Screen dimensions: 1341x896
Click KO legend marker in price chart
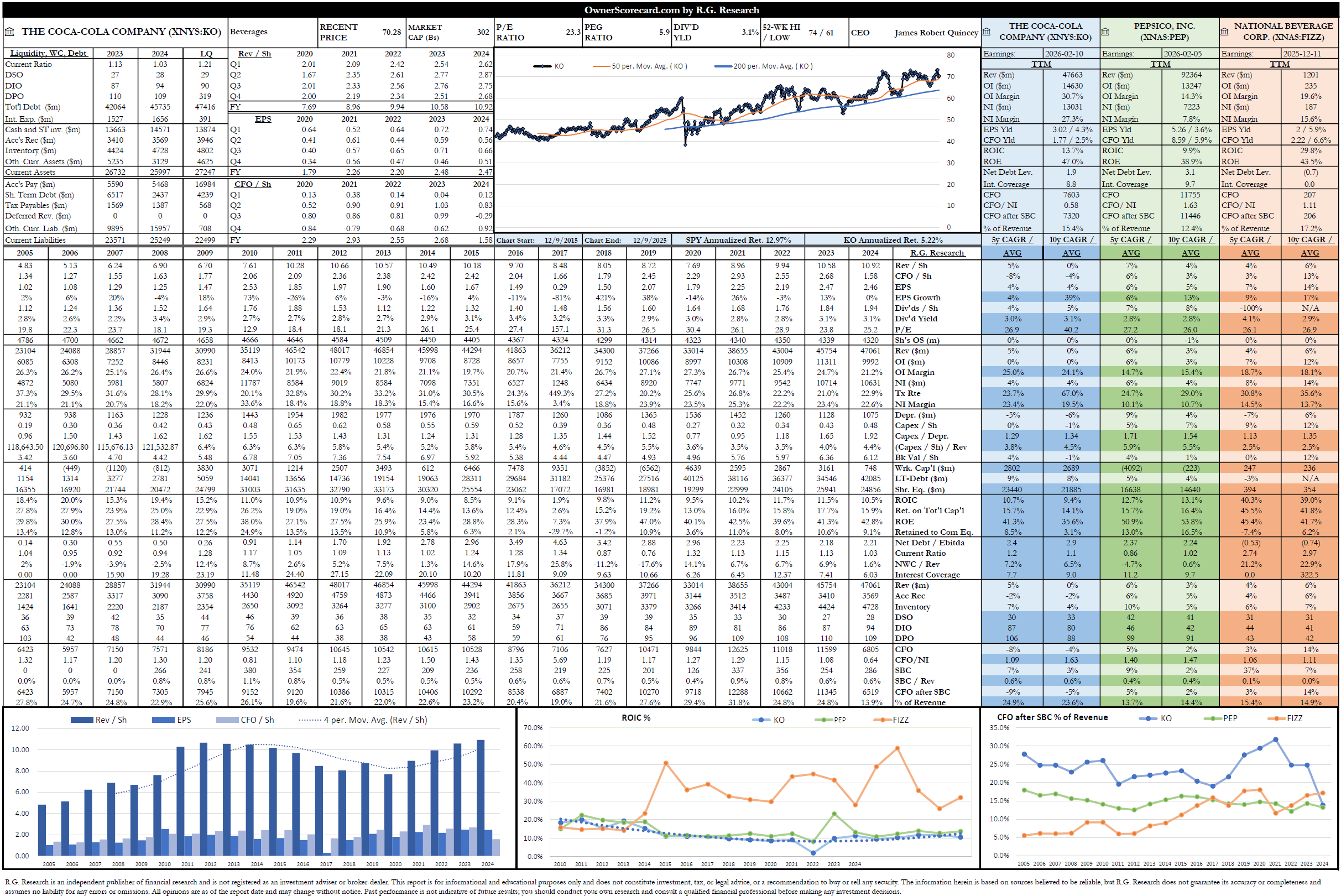pyautogui.click(x=542, y=66)
